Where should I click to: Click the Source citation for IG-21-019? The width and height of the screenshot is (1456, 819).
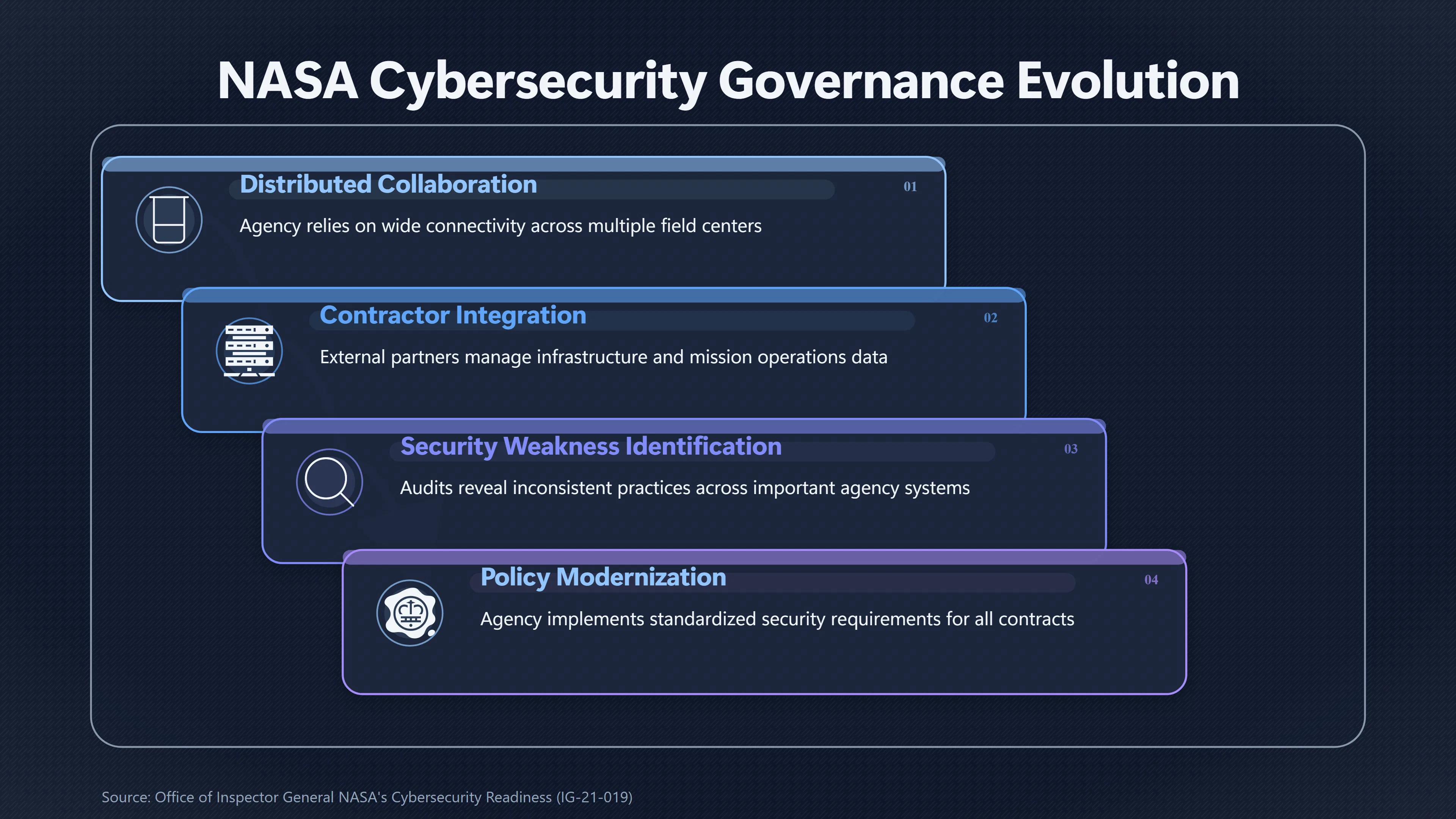point(367,797)
